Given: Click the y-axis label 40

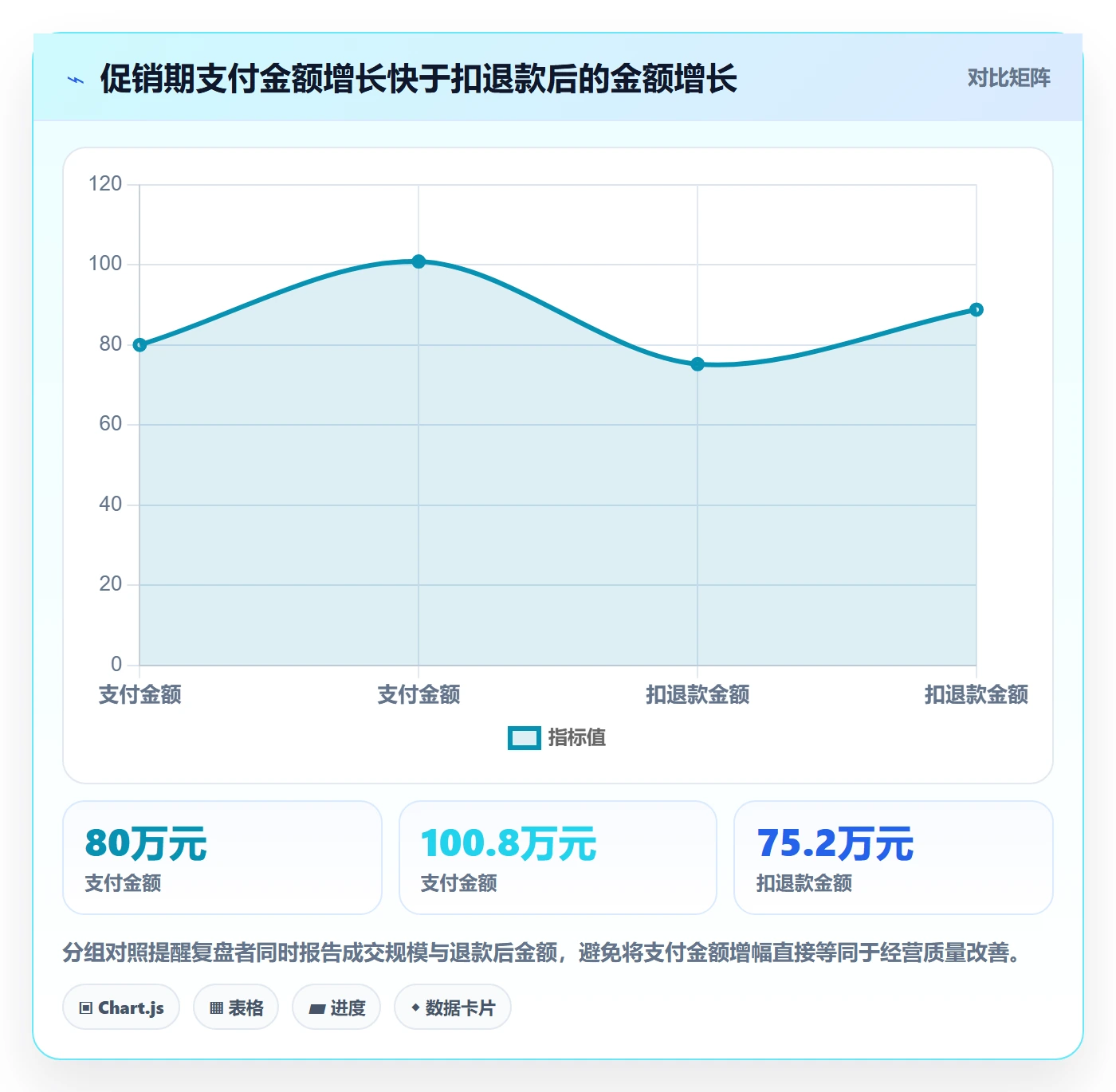Looking at the screenshot, I should click(x=111, y=505).
